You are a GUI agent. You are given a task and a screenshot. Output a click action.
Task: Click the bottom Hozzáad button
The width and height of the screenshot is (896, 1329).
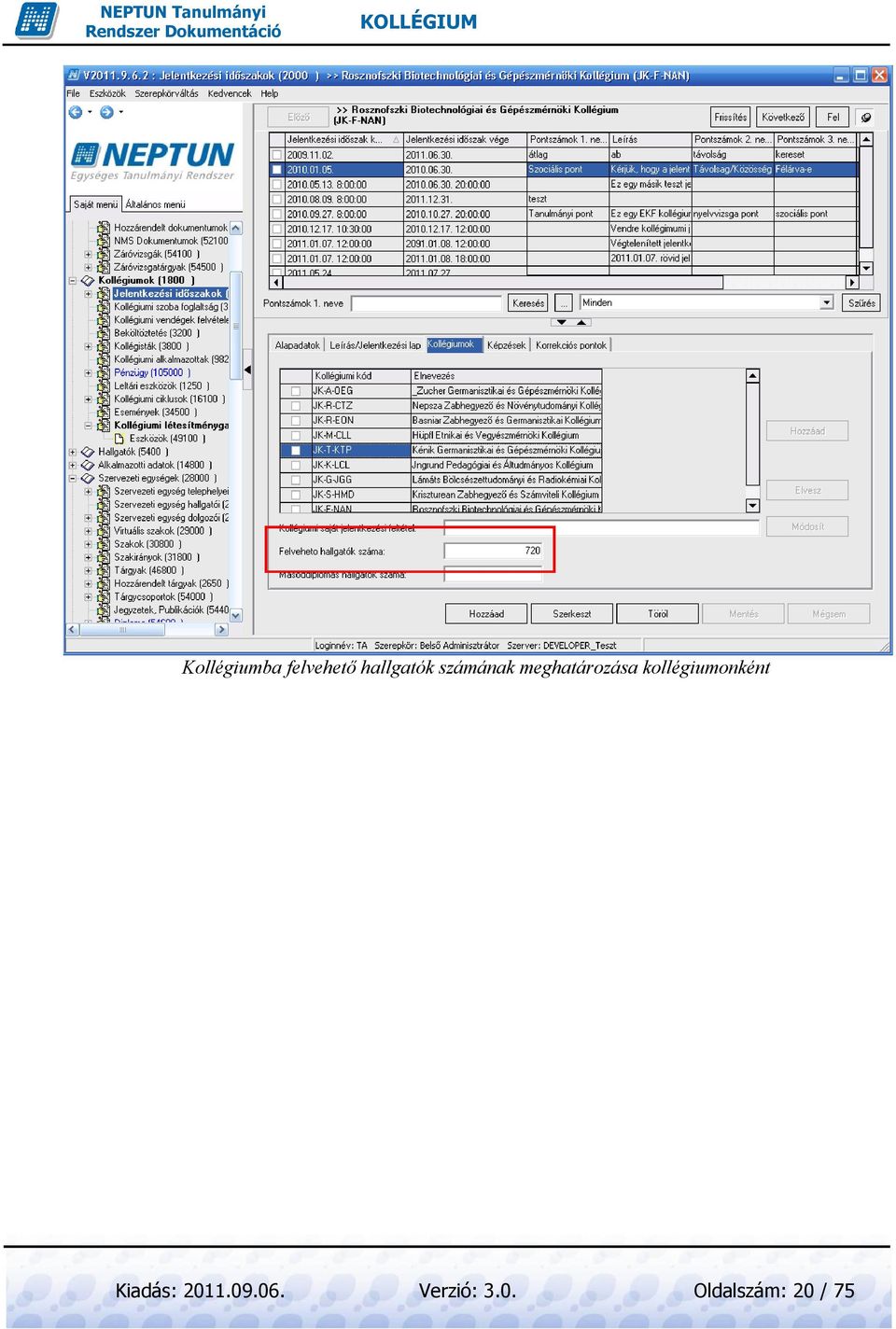(486, 614)
